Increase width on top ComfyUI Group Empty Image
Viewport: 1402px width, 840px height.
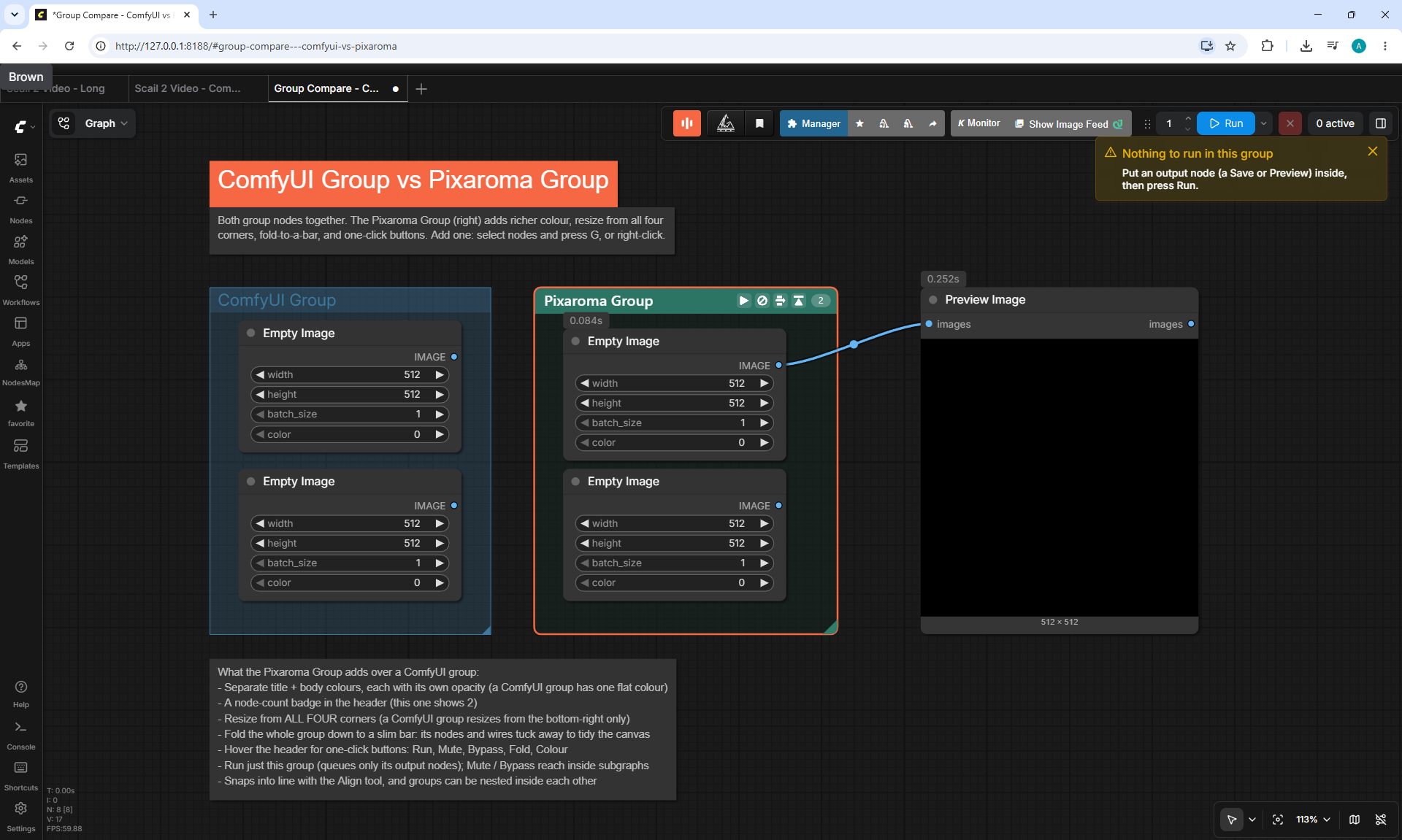[440, 375]
